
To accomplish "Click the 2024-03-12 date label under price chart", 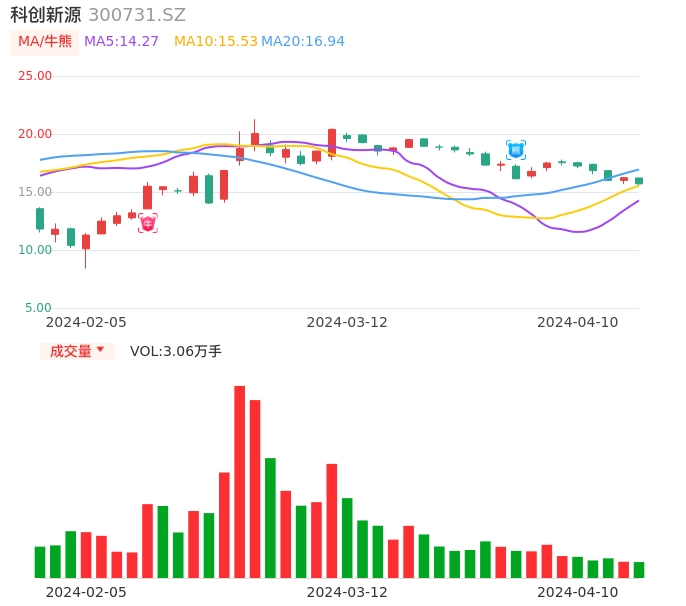I will point(347,322).
